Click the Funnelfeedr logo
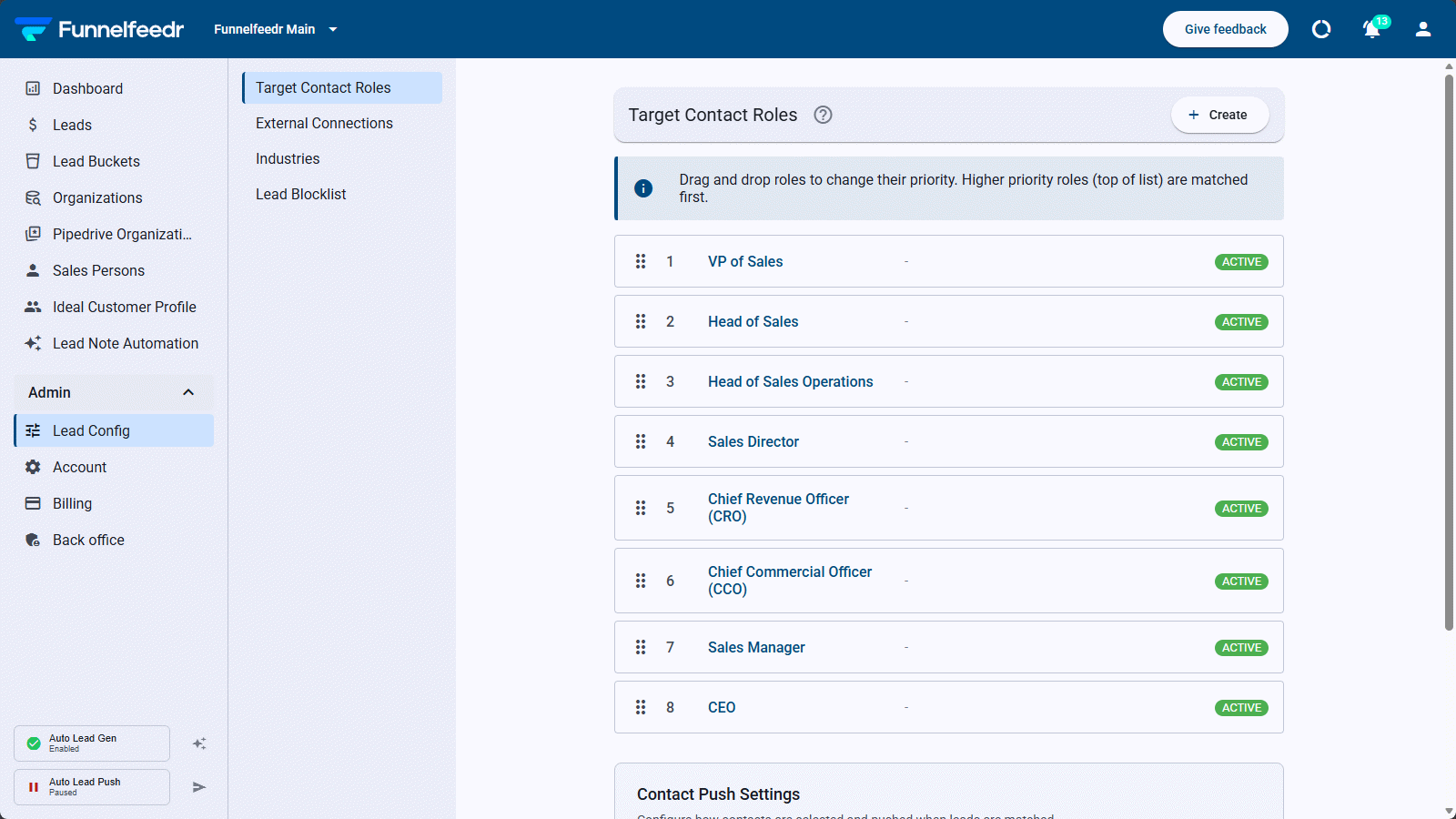 [99, 29]
